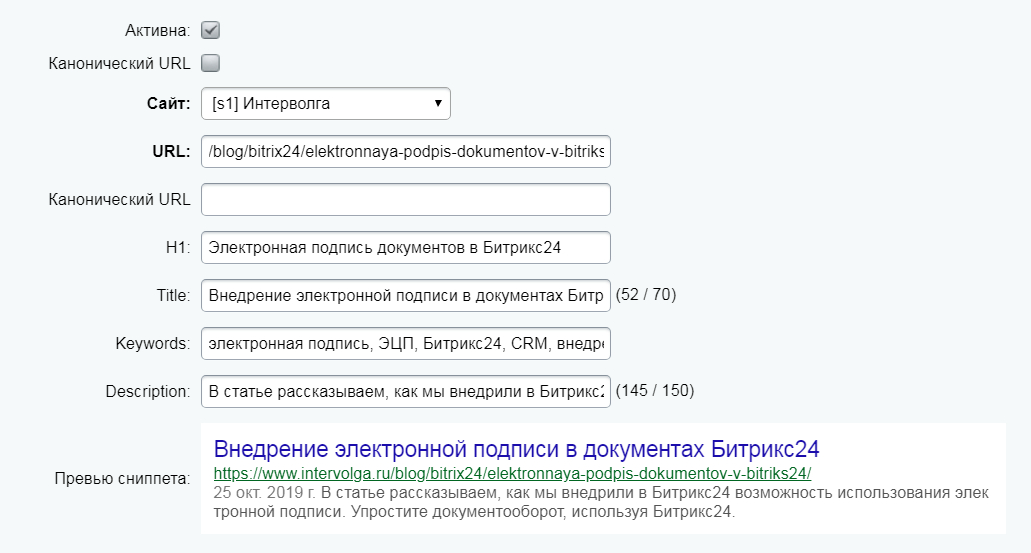Click the Title character counter (52 / 70)

pos(646,295)
